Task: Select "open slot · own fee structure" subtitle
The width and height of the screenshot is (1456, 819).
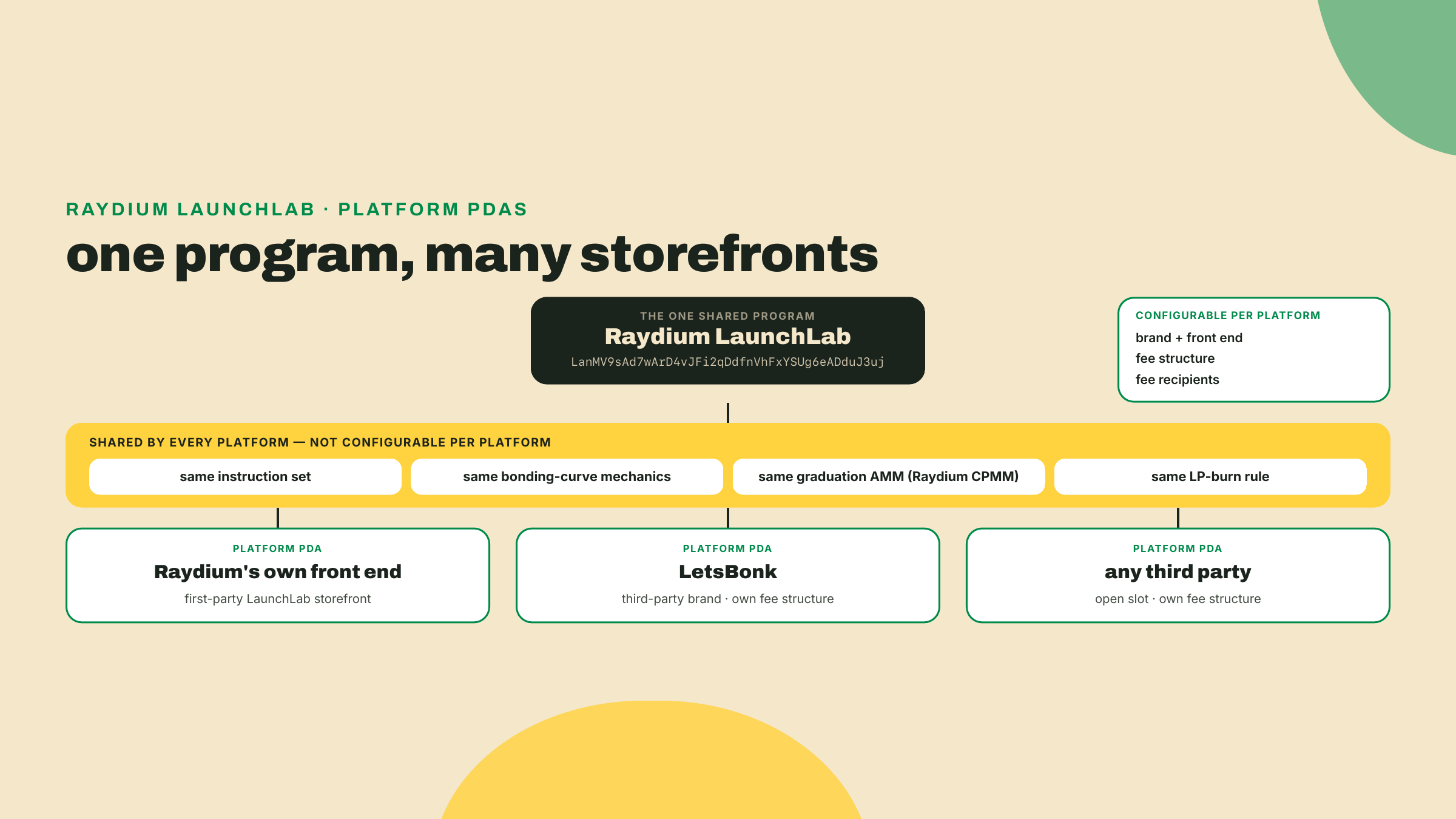Action: point(1178,599)
